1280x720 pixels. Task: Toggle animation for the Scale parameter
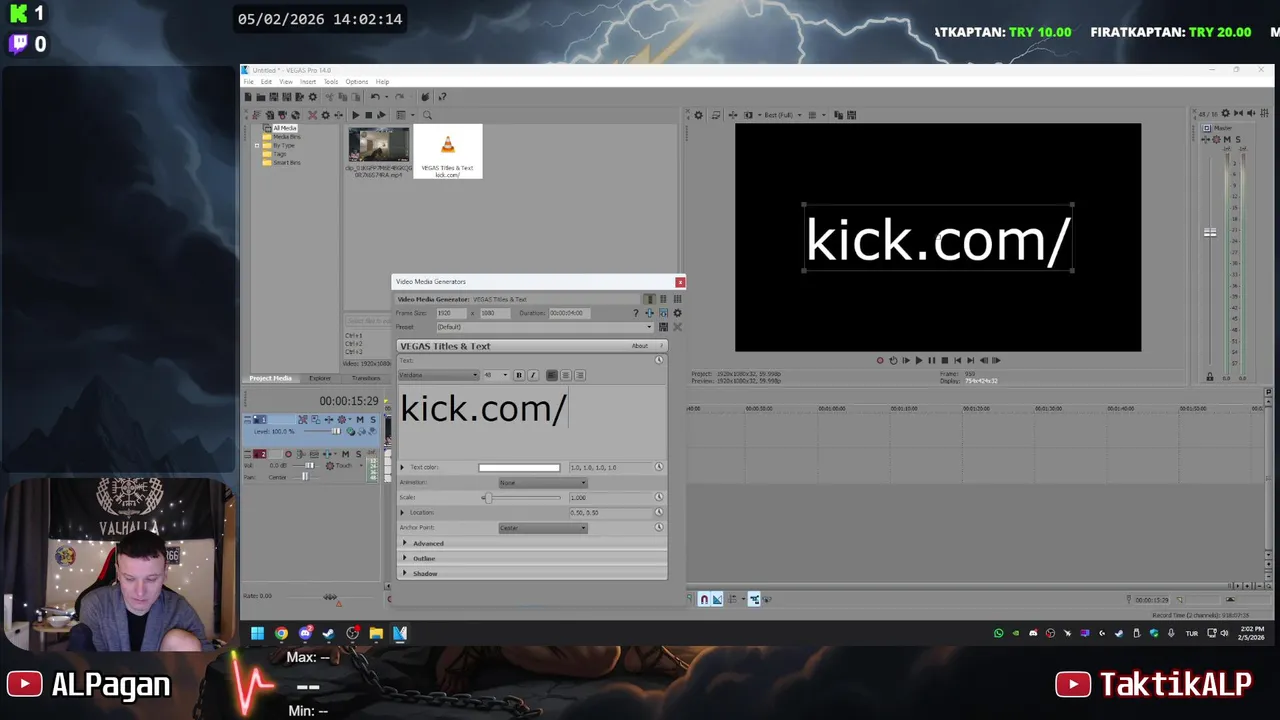[x=659, y=497]
